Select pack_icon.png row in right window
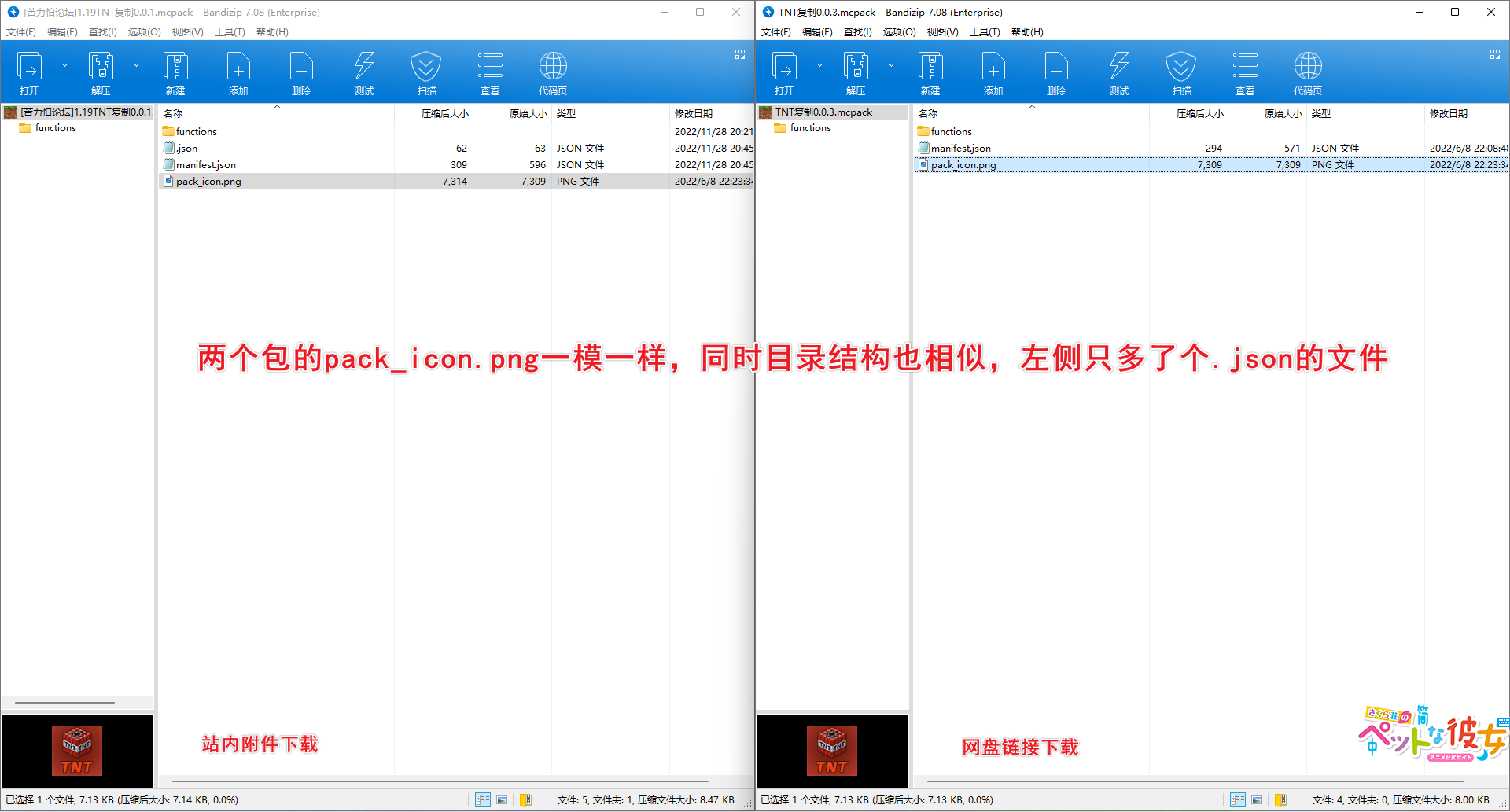This screenshot has height=812, width=1510. (x=1211, y=165)
